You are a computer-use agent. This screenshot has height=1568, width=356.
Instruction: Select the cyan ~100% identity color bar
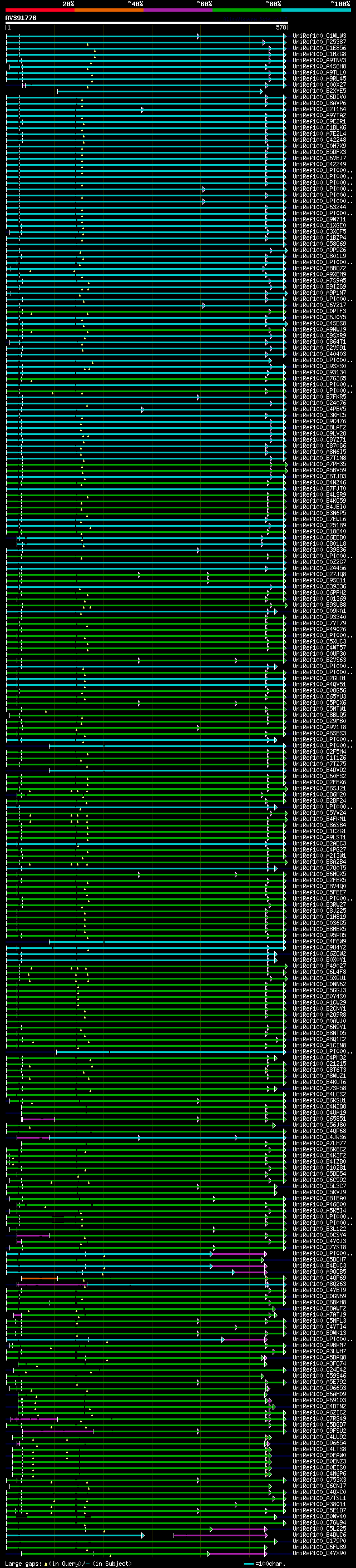[x=315, y=10]
